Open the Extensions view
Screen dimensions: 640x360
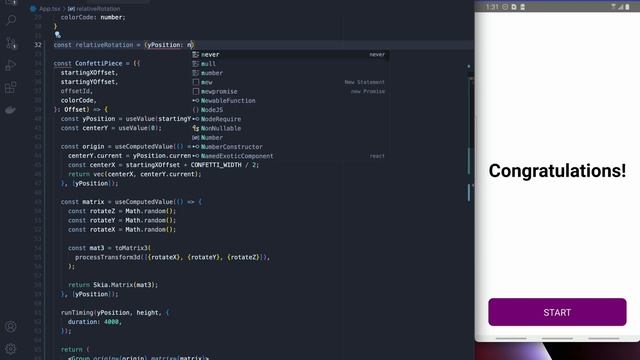click(11, 87)
